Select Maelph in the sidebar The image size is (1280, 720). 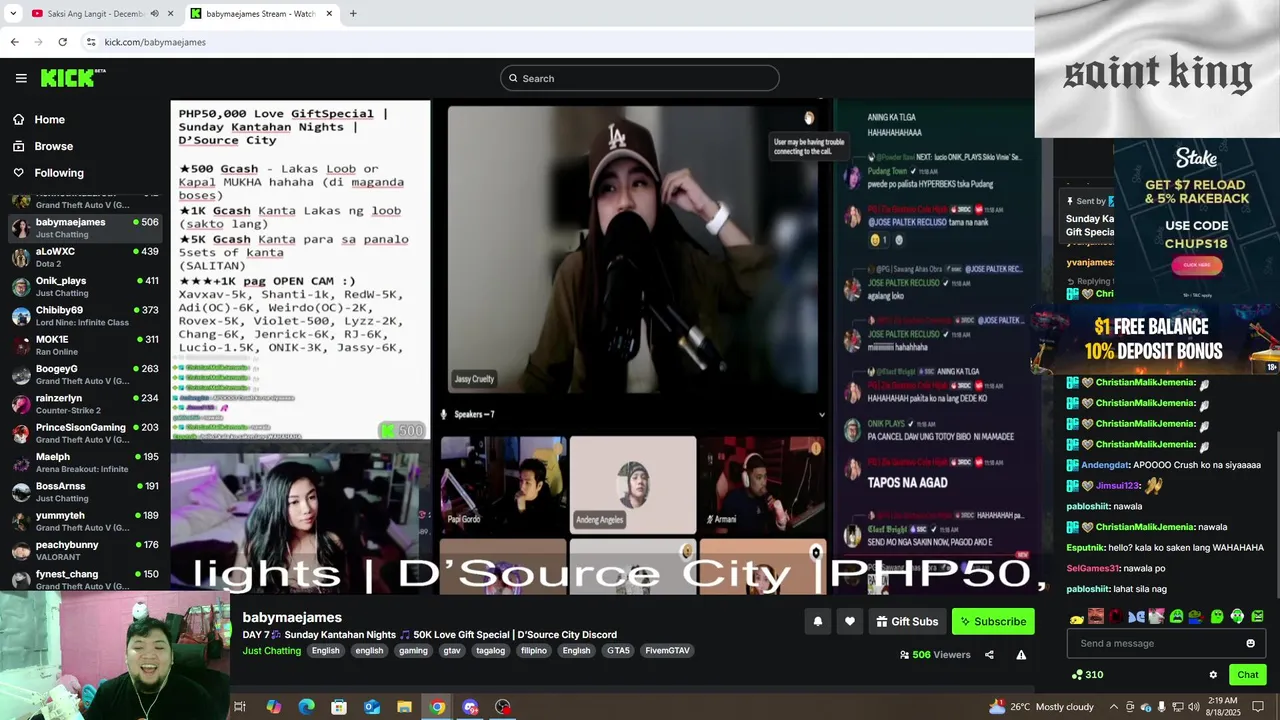pyautogui.click(x=85, y=462)
